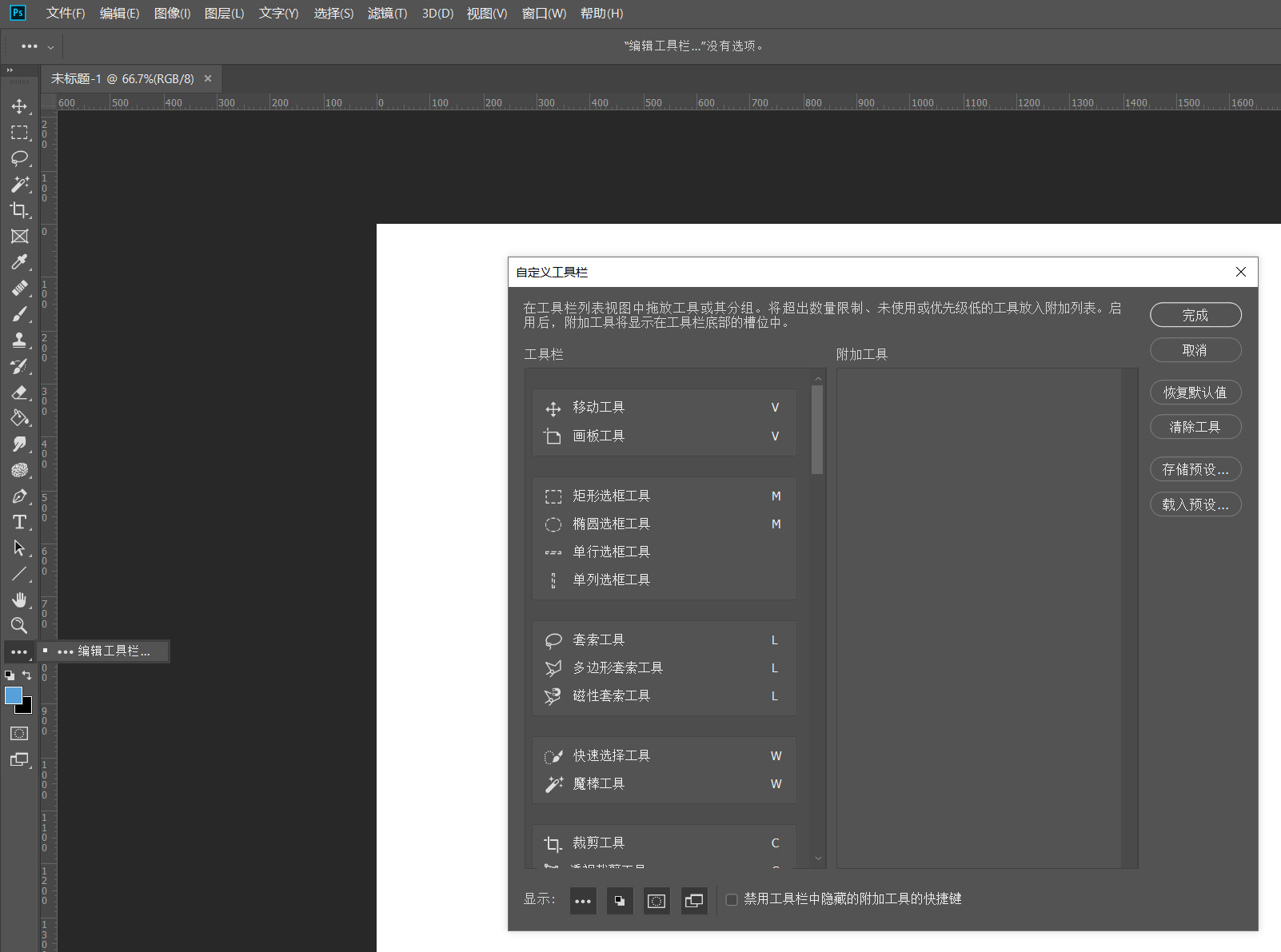Select the Zoom magnifier tool

coord(19,625)
